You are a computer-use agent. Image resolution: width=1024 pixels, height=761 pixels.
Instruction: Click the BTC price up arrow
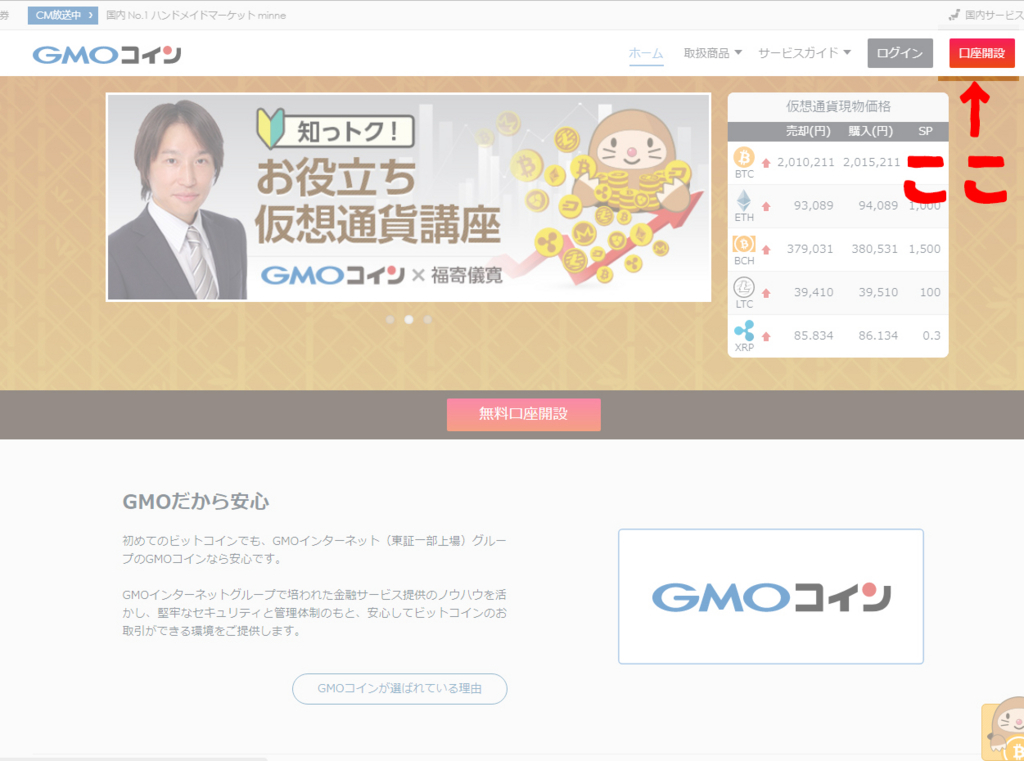(766, 163)
